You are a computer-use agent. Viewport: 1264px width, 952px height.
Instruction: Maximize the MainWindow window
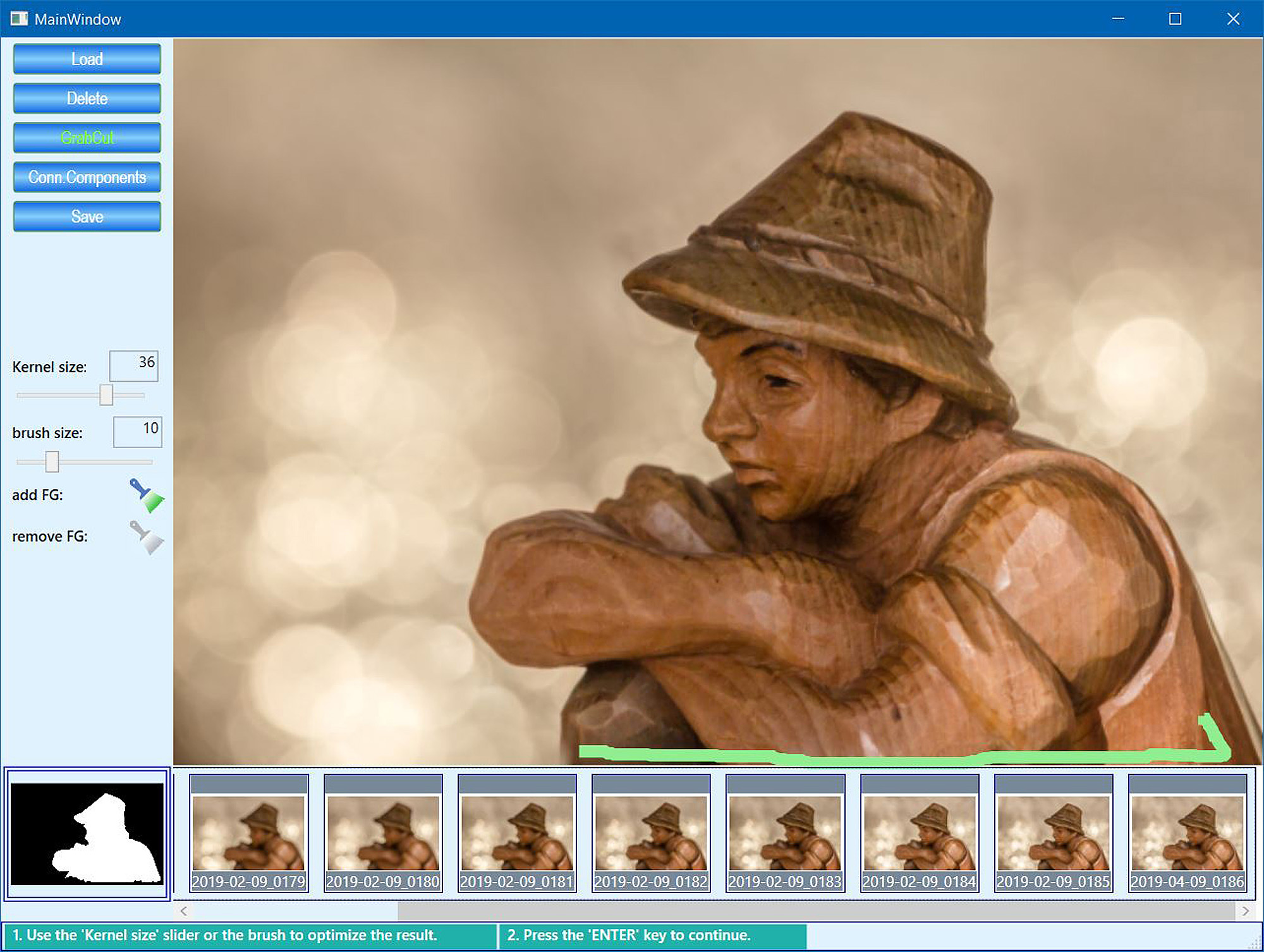pyautogui.click(x=1175, y=19)
